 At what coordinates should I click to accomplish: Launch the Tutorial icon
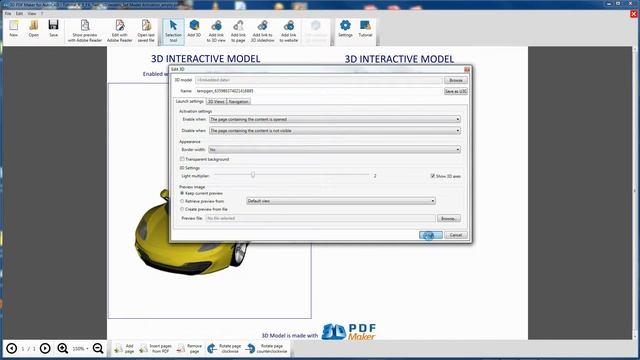click(365, 29)
